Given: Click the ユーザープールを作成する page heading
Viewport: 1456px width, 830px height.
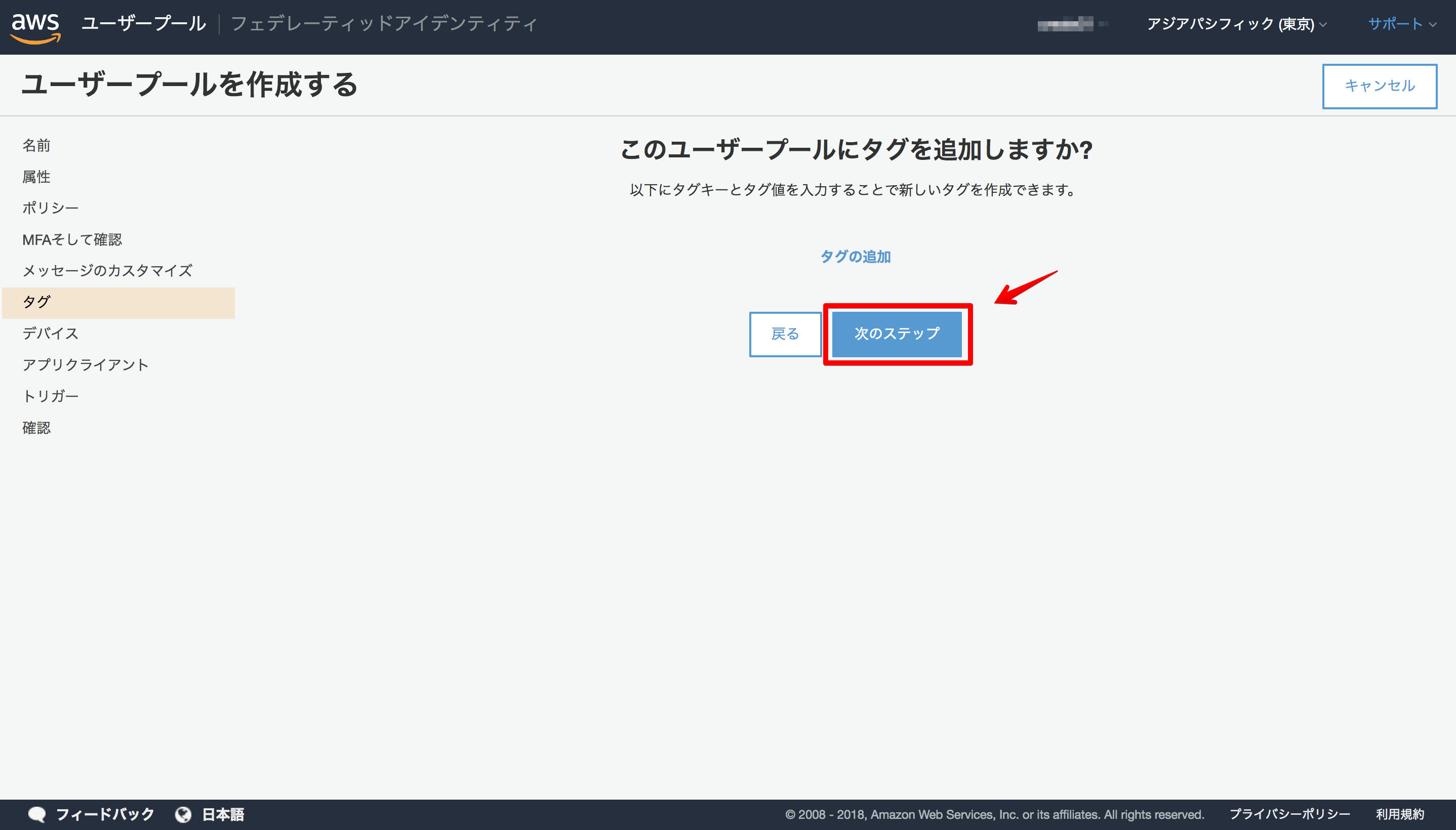Looking at the screenshot, I should (189, 85).
